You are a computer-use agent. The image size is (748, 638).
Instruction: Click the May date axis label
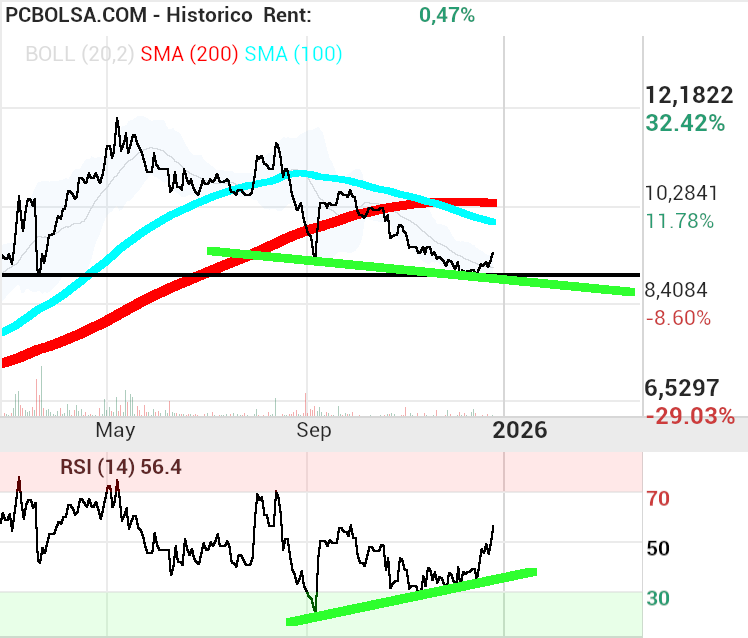115,430
